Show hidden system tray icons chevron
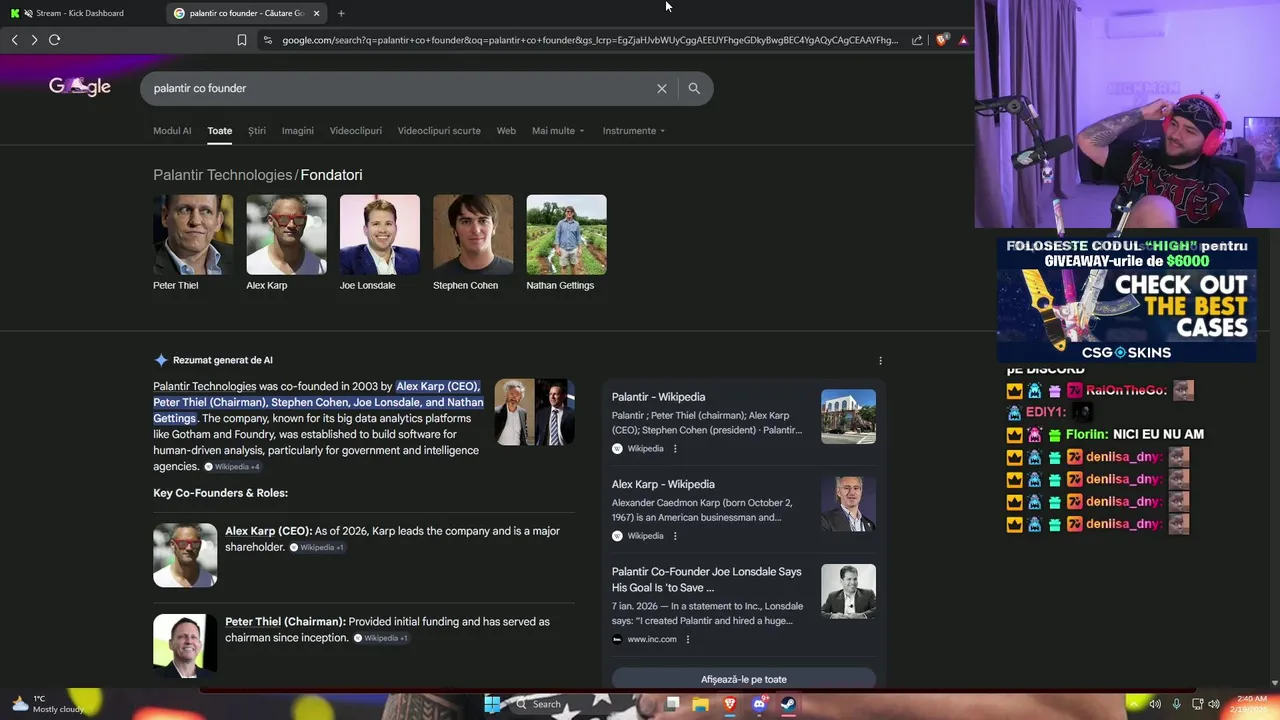 [x=1133, y=704]
